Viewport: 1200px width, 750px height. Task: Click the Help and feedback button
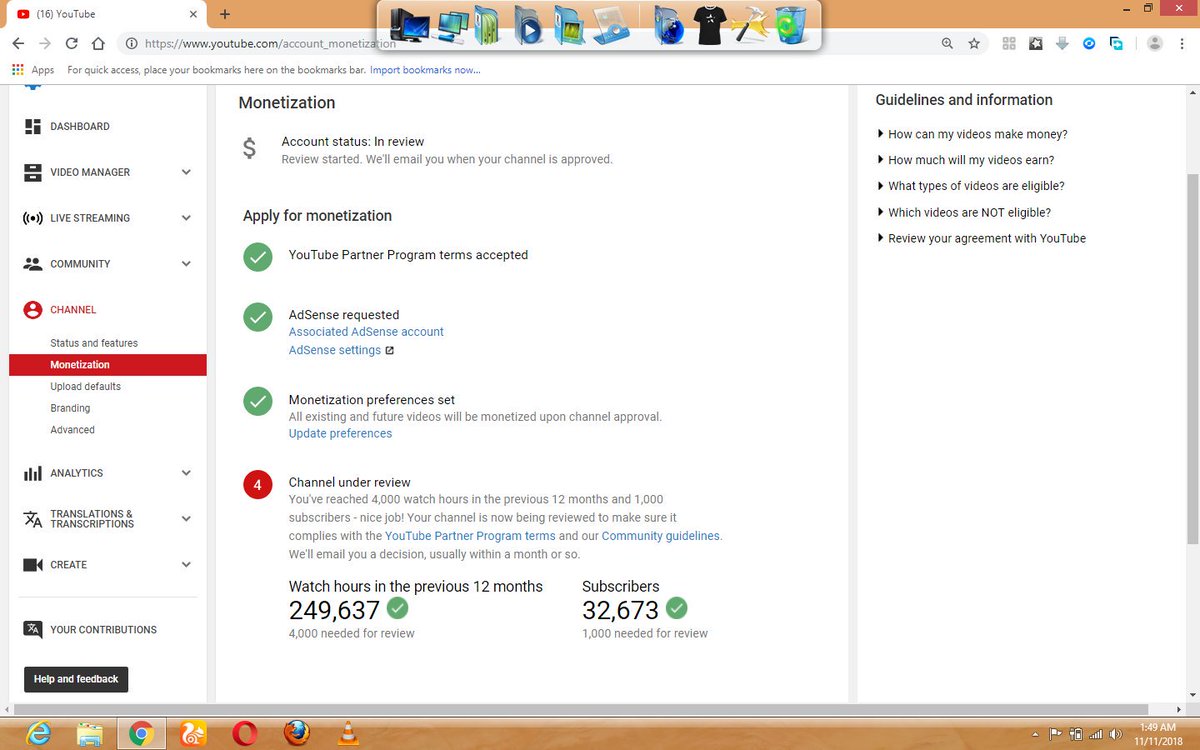(76, 679)
